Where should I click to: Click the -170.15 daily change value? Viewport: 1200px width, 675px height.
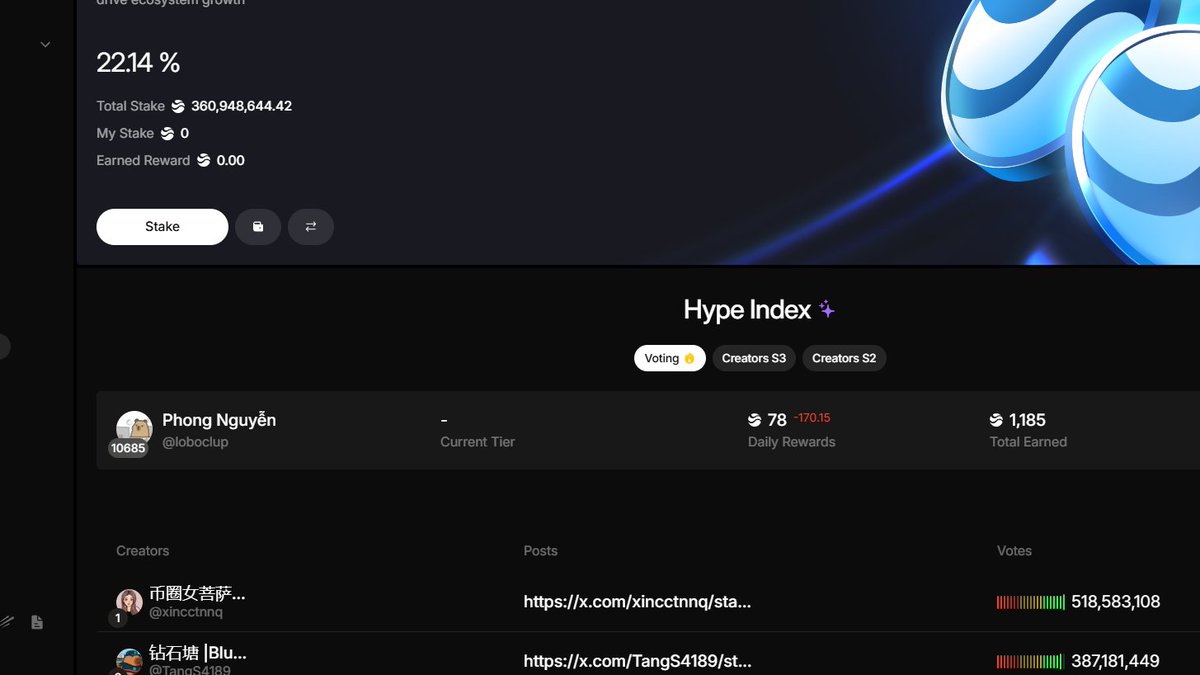point(812,418)
